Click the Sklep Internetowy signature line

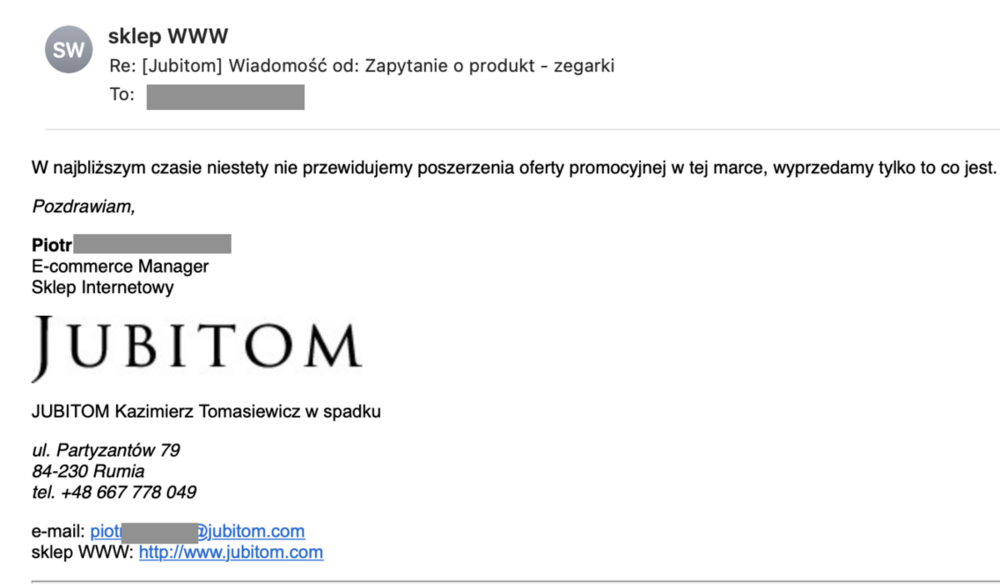pos(103,287)
